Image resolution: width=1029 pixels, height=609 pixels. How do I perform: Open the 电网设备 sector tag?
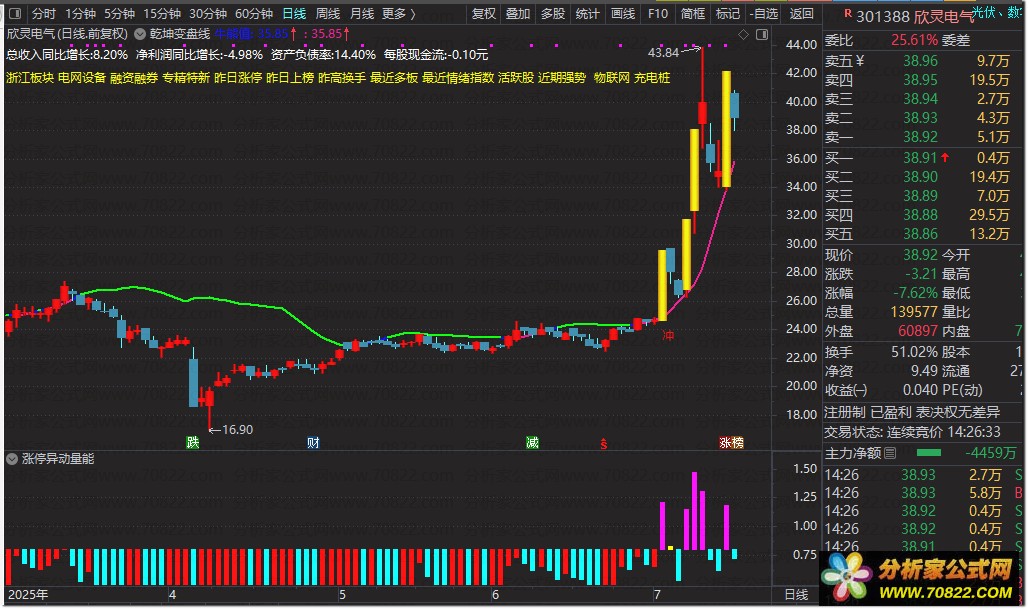pyautogui.click(x=82, y=77)
